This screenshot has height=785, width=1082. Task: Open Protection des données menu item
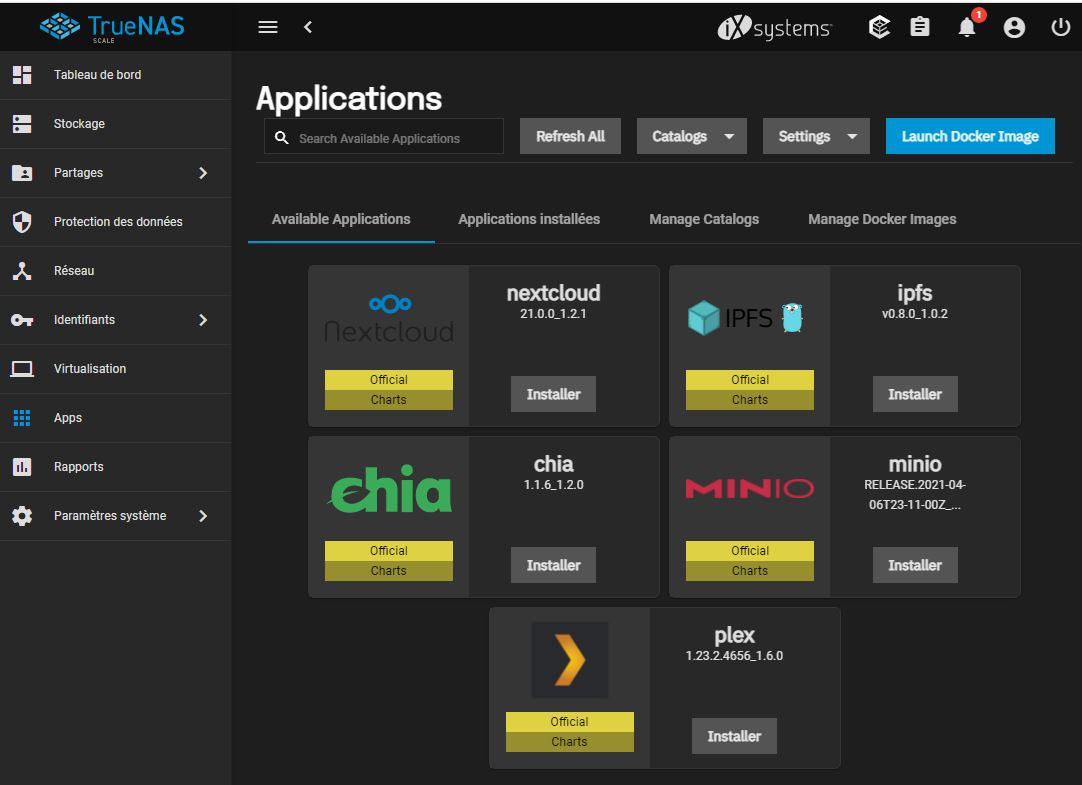pos(115,221)
